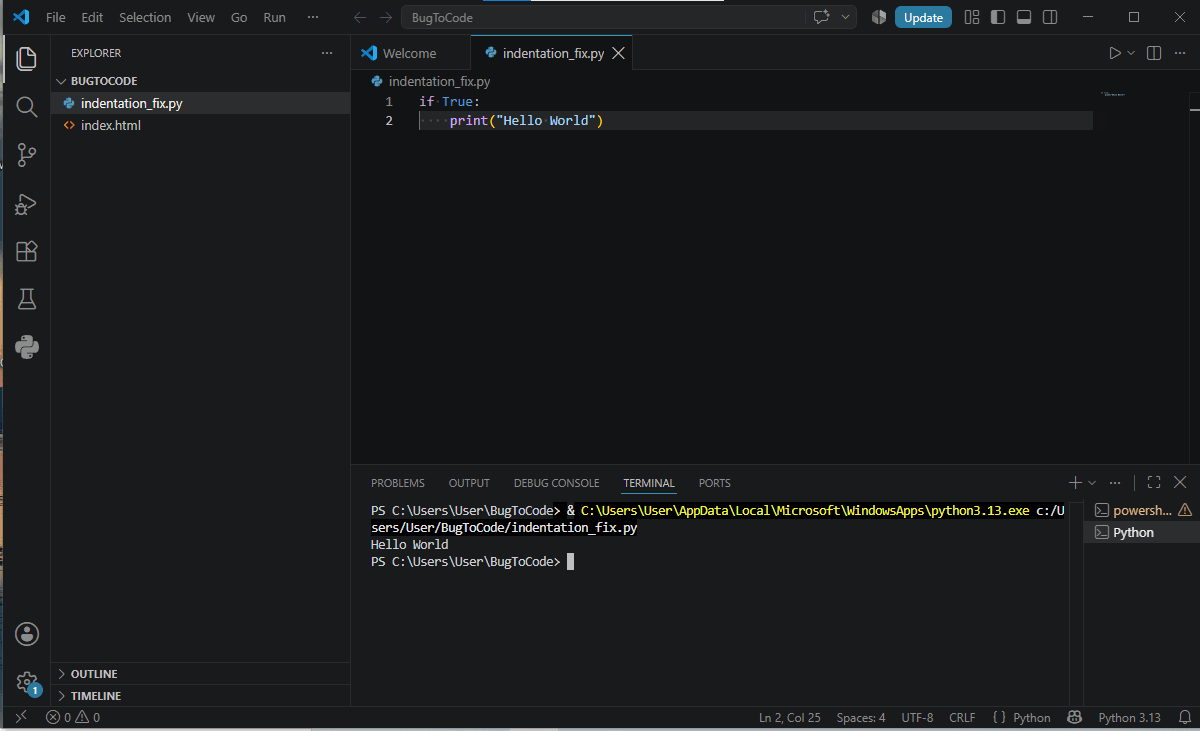Open the Go menu
The image size is (1200, 731).
point(239,17)
